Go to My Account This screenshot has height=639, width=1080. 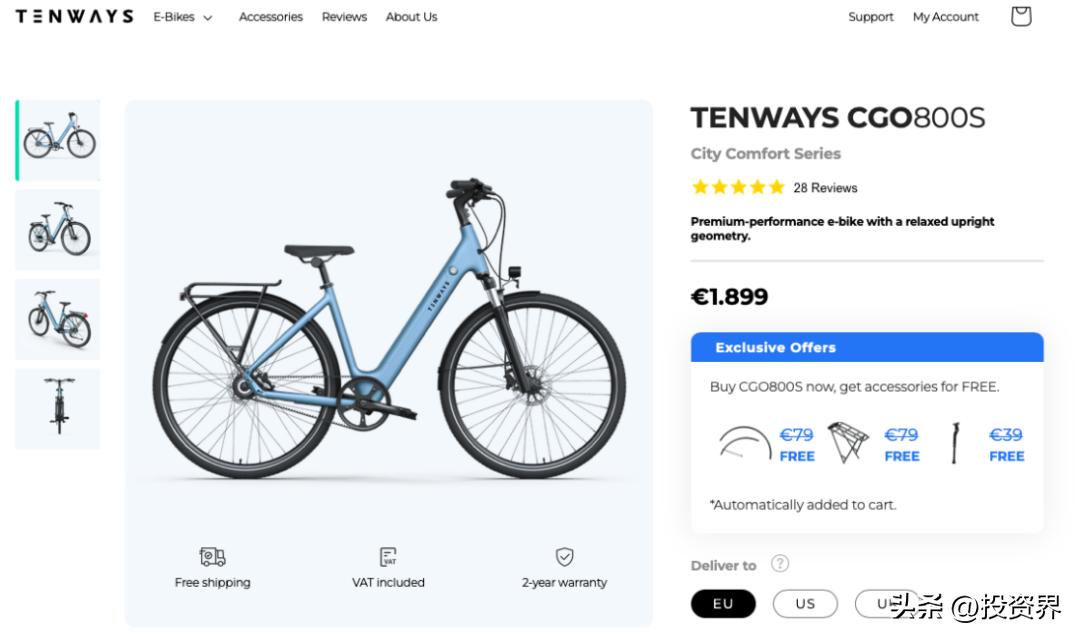tap(945, 17)
